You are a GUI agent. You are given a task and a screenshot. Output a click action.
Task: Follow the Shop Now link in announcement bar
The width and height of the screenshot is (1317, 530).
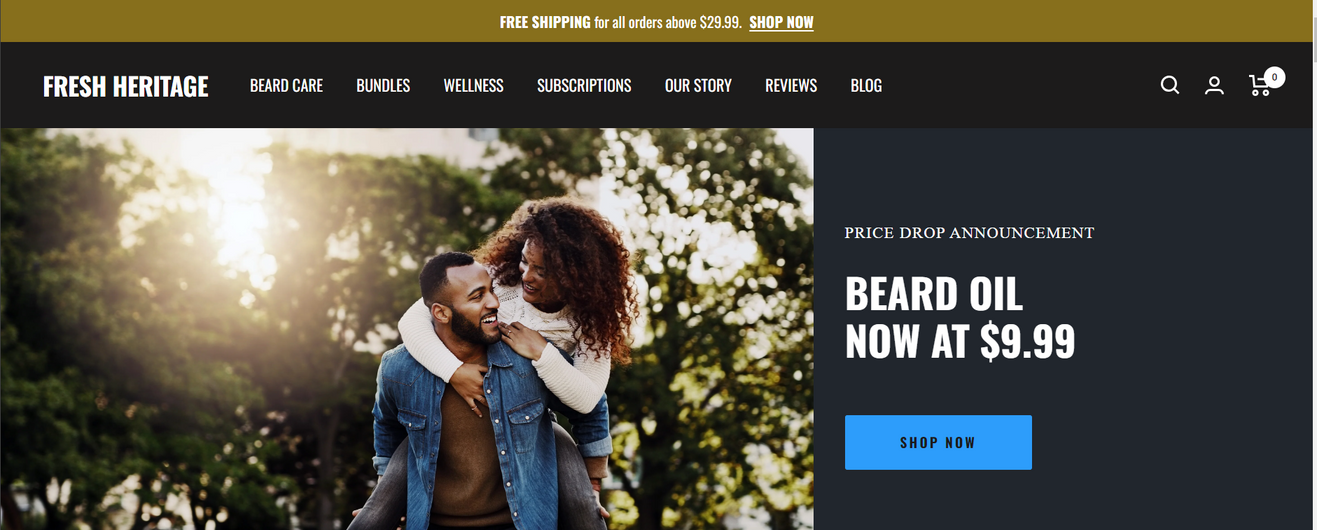pos(781,22)
